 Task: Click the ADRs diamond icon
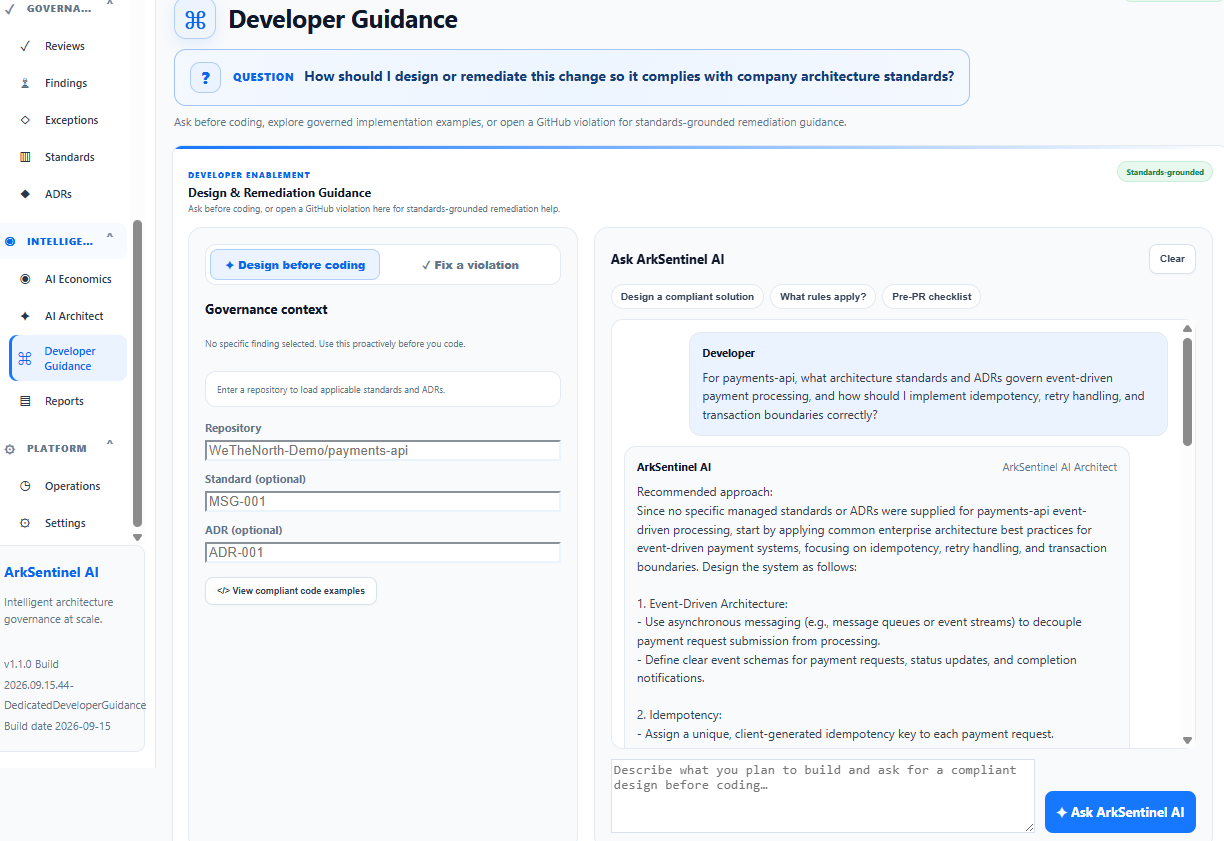tap(25, 194)
